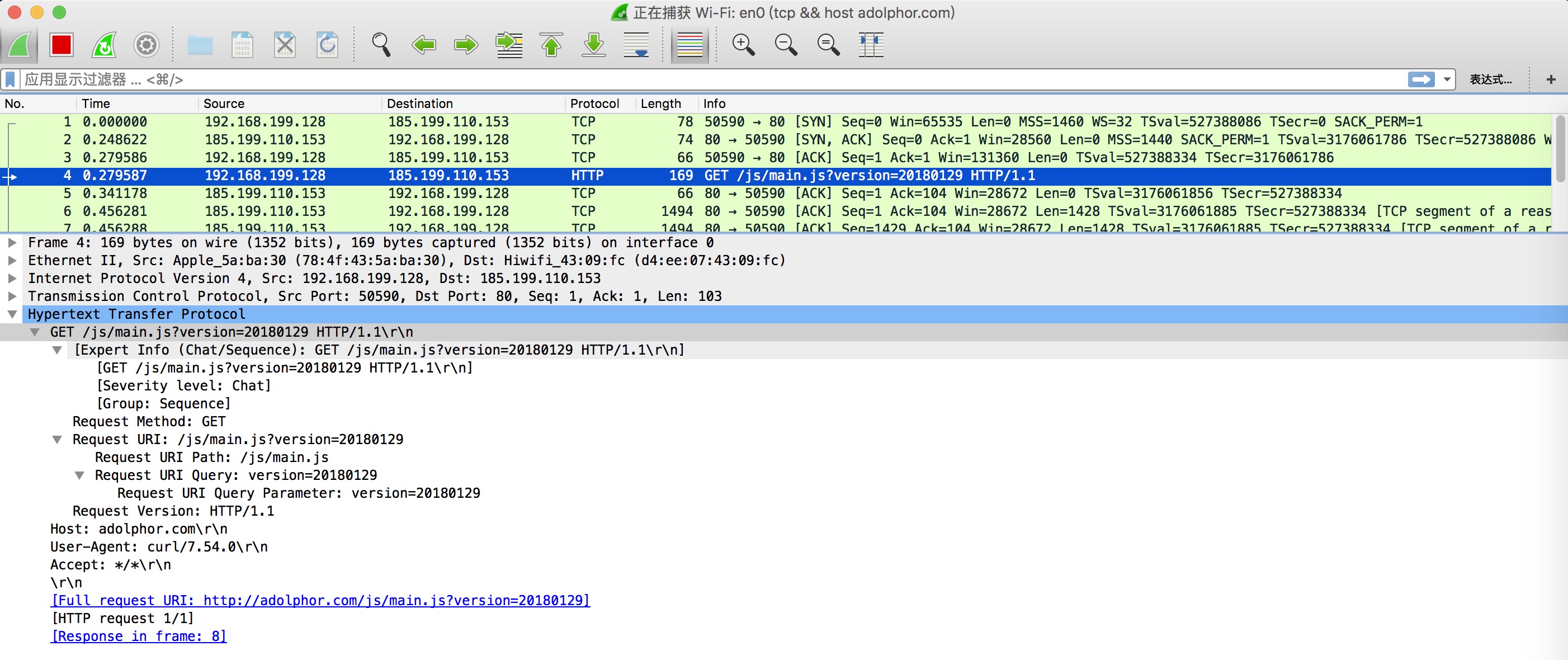Zoom in the main window text
This screenshot has height=660, width=1568.
coord(743,45)
